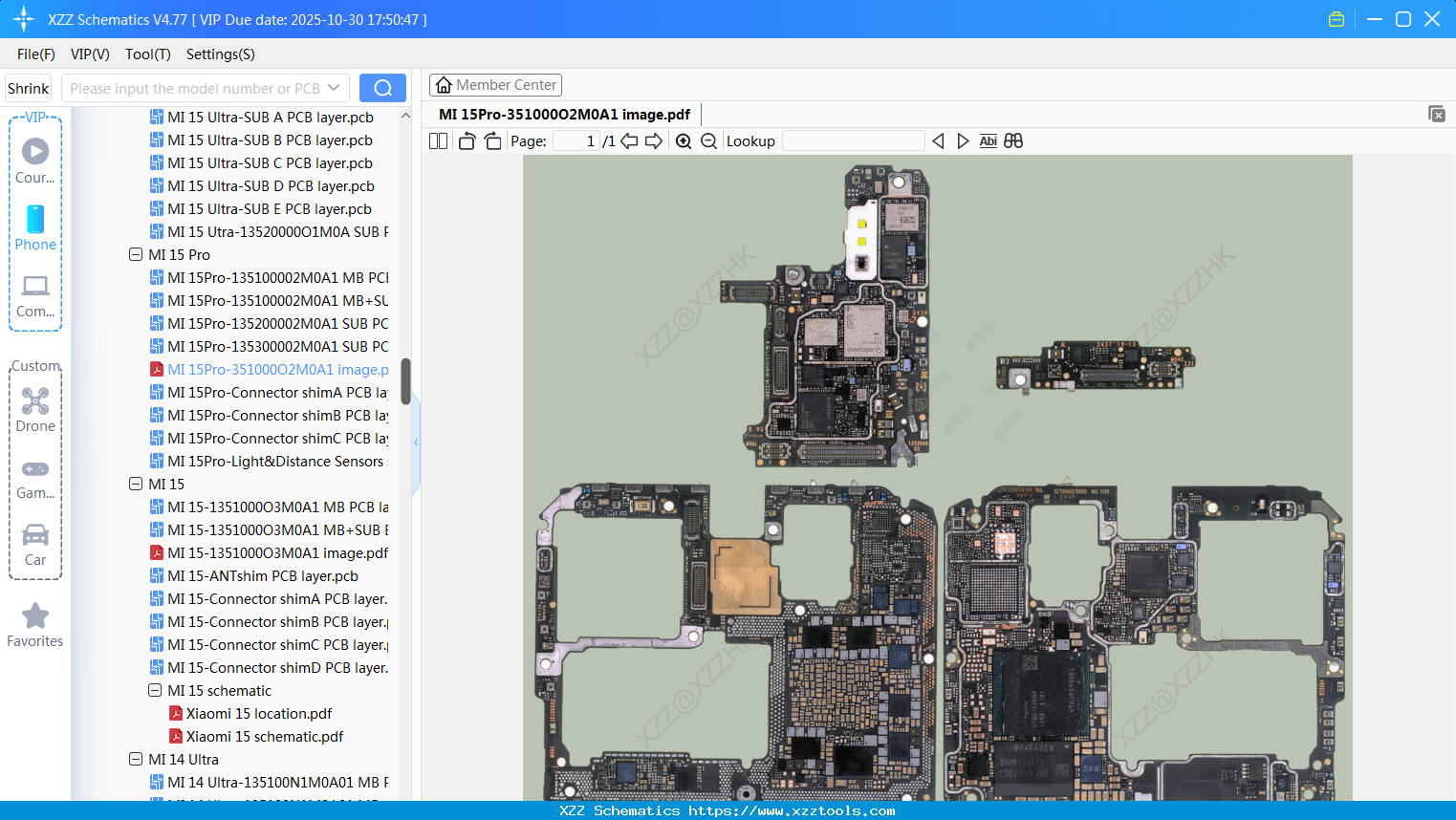Screen dimensions: 1456x820
Task: Toggle whole-word matching with the Abi icon
Action: click(x=988, y=140)
